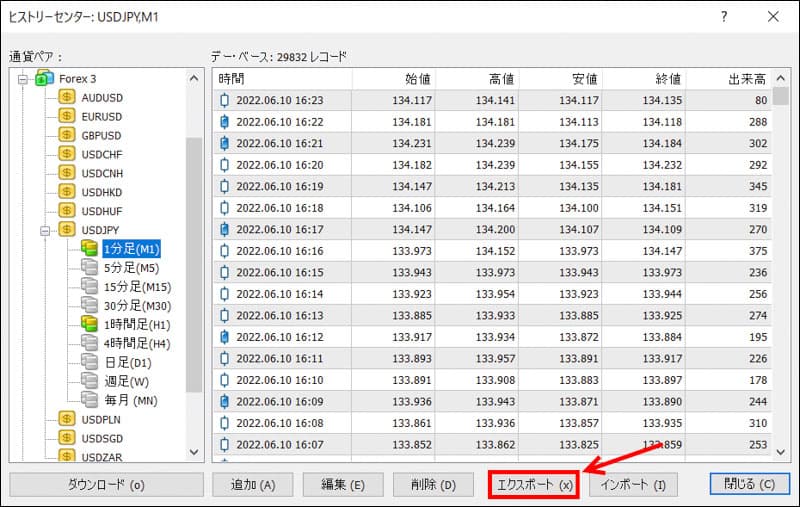
Task: Sort by the 時間 column header
Action: (282, 78)
